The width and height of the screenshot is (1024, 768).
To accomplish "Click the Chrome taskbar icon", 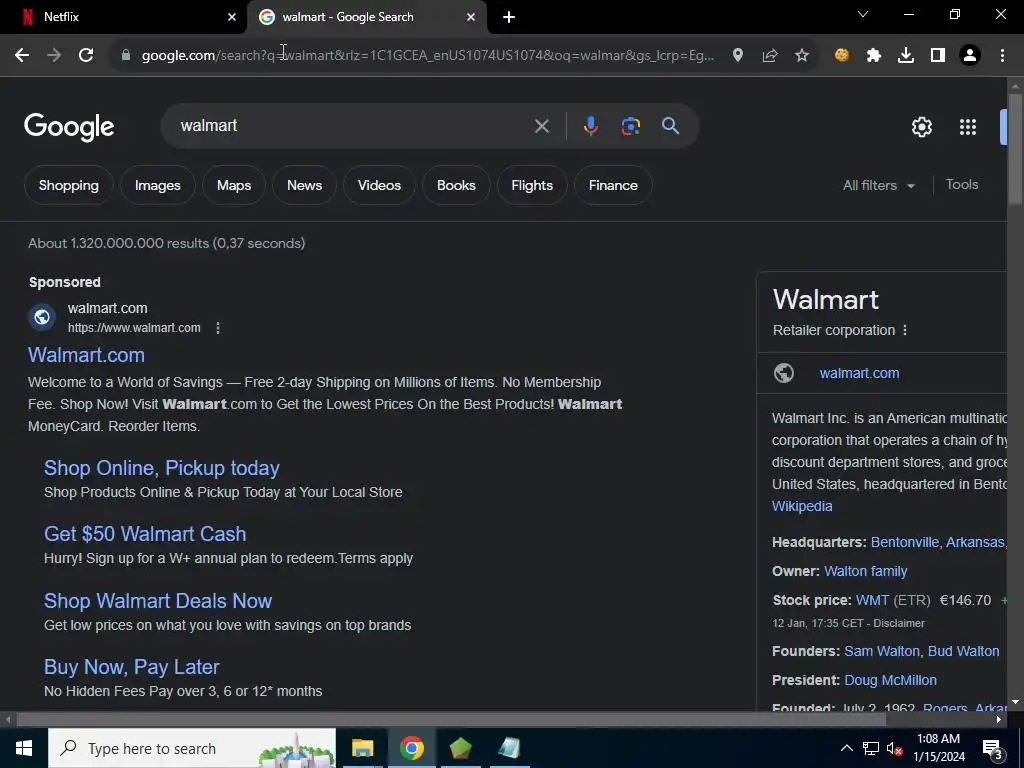I will point(411,748).
